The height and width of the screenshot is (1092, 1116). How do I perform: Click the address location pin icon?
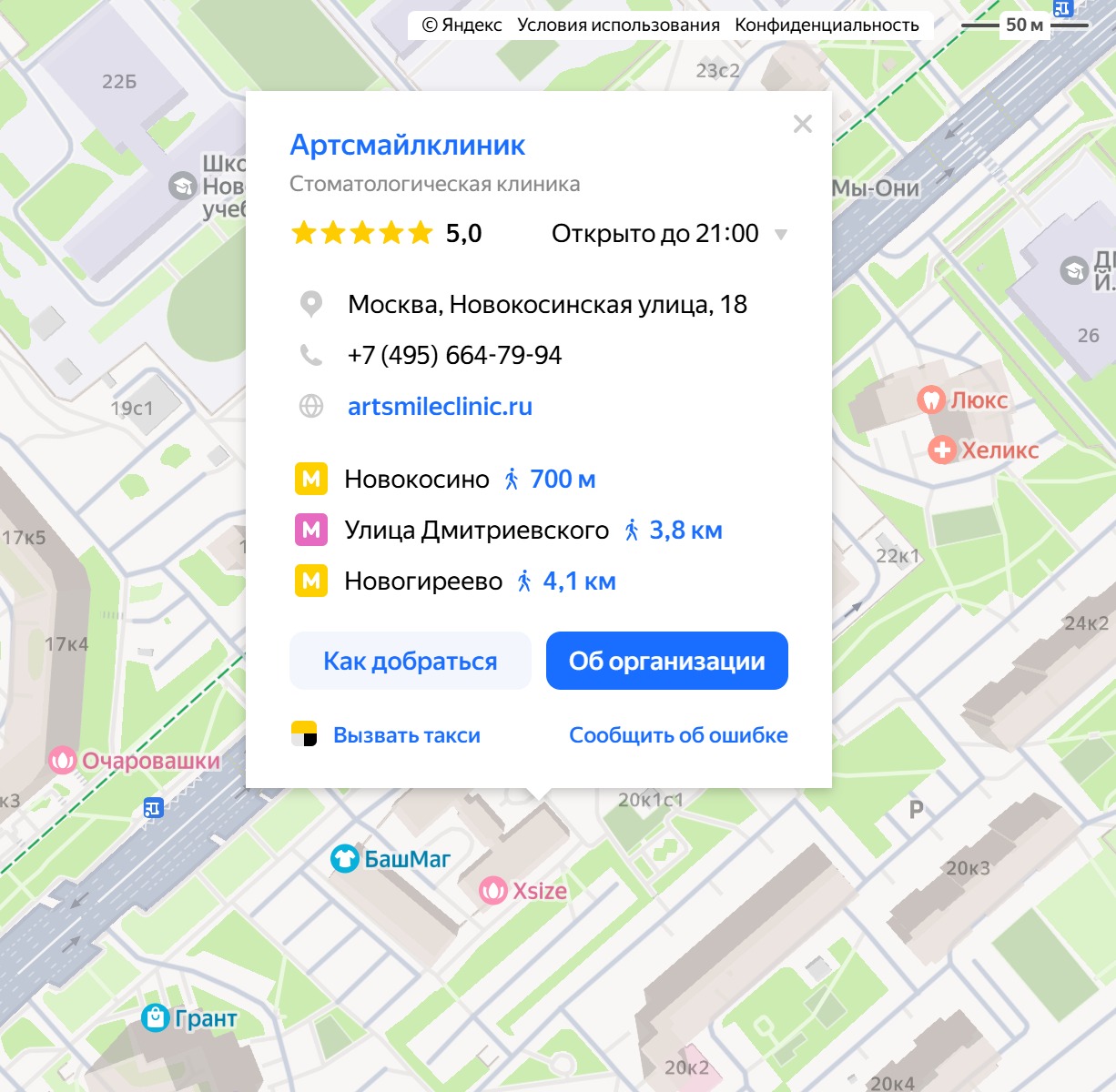(311, 304)
